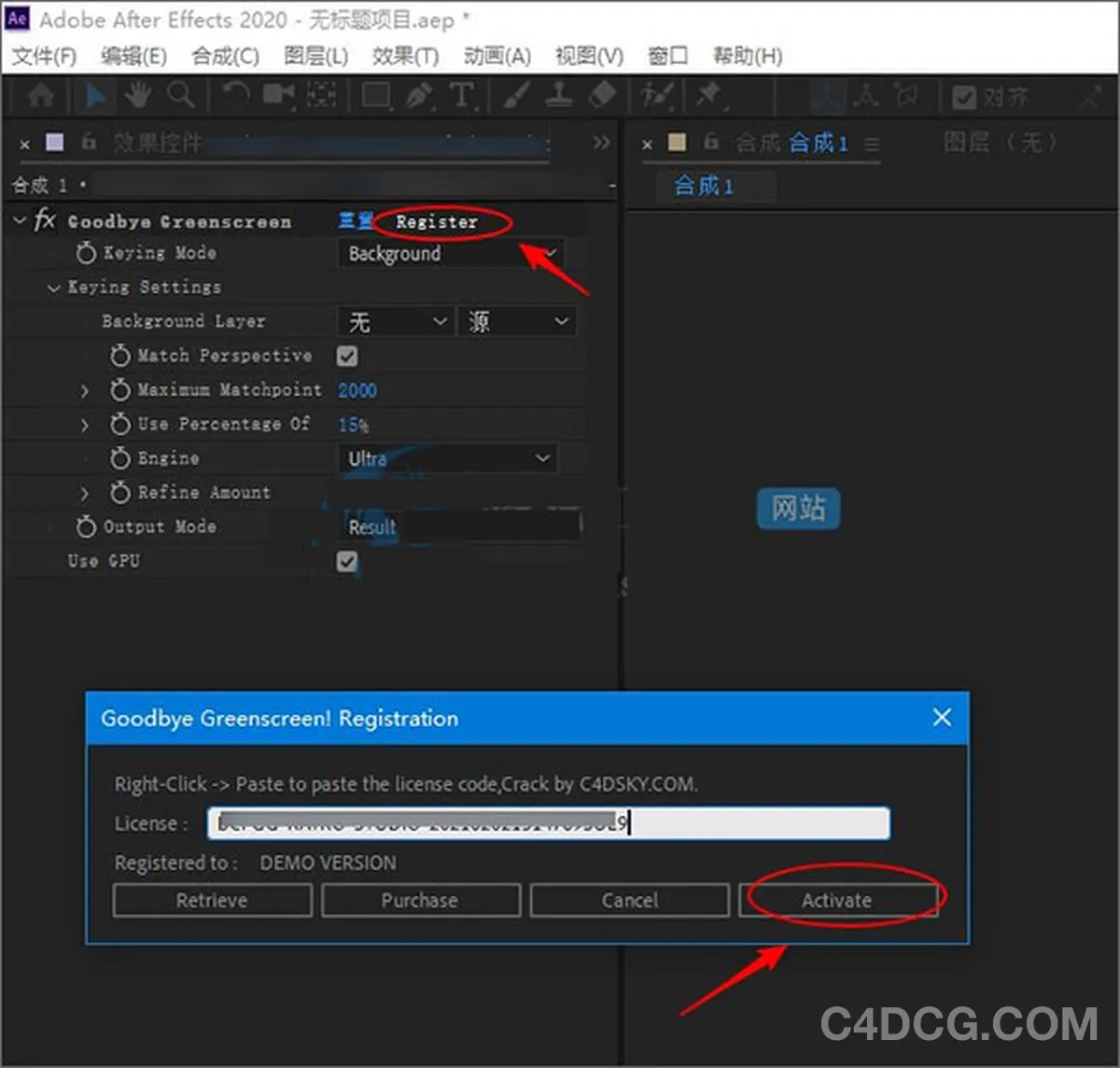Viewport: 1120px width, 1068px height.
Task: Select the Clone Stamp tool
Action: [559, 96]
